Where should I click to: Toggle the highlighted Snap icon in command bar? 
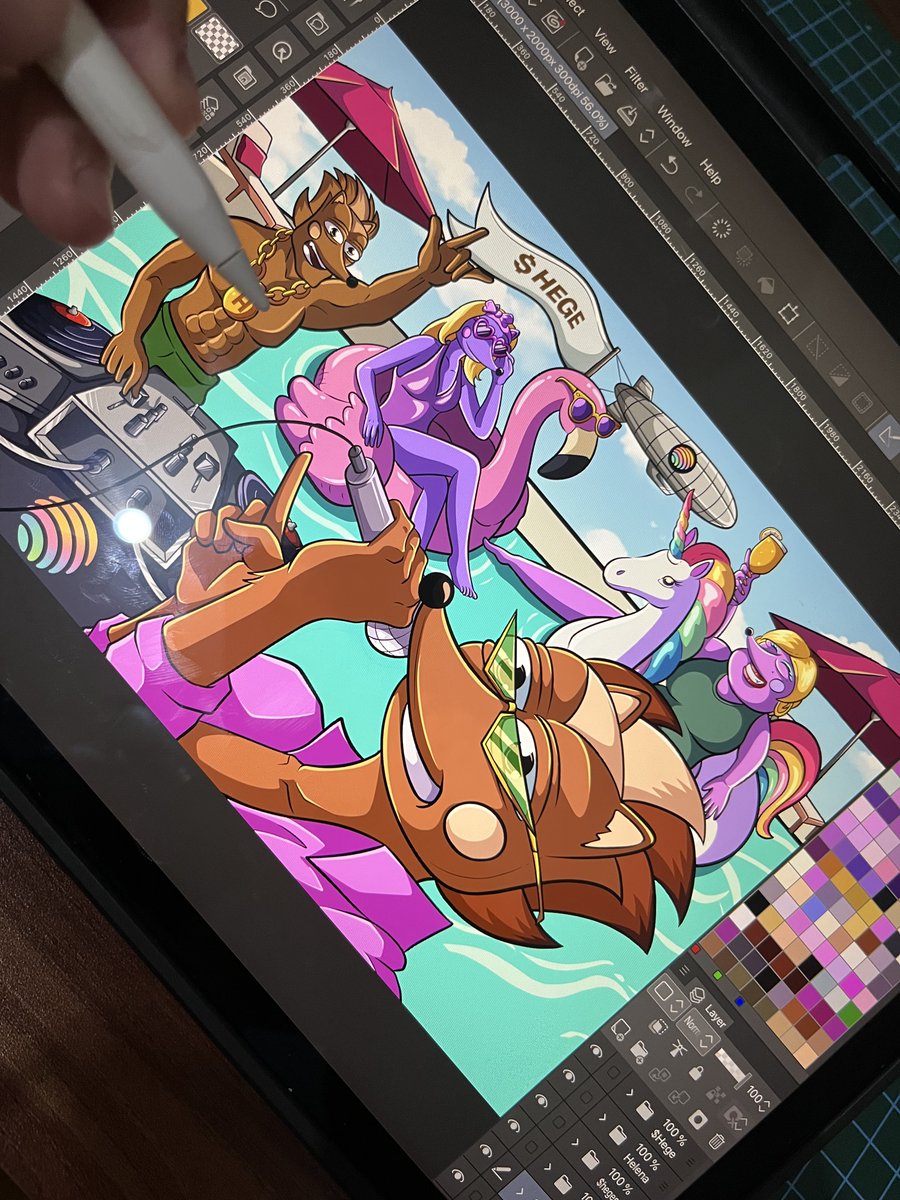(x=889, y=437)
